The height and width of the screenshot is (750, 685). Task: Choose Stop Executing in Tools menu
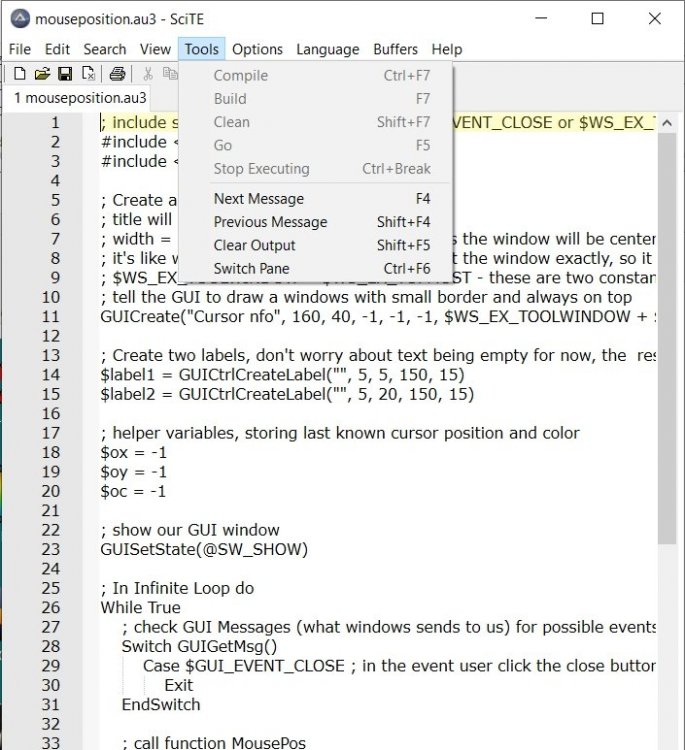pyautogui.click(x=316, y=169)
